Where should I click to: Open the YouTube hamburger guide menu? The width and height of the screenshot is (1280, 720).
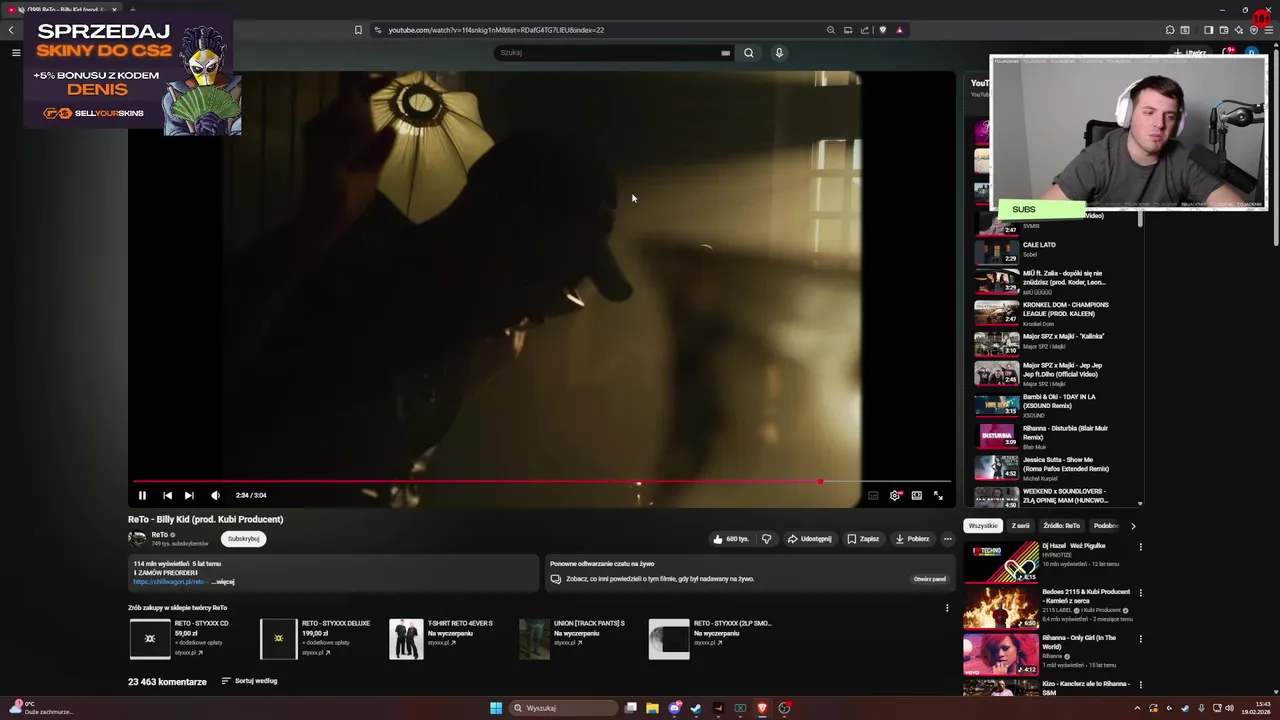16,52
